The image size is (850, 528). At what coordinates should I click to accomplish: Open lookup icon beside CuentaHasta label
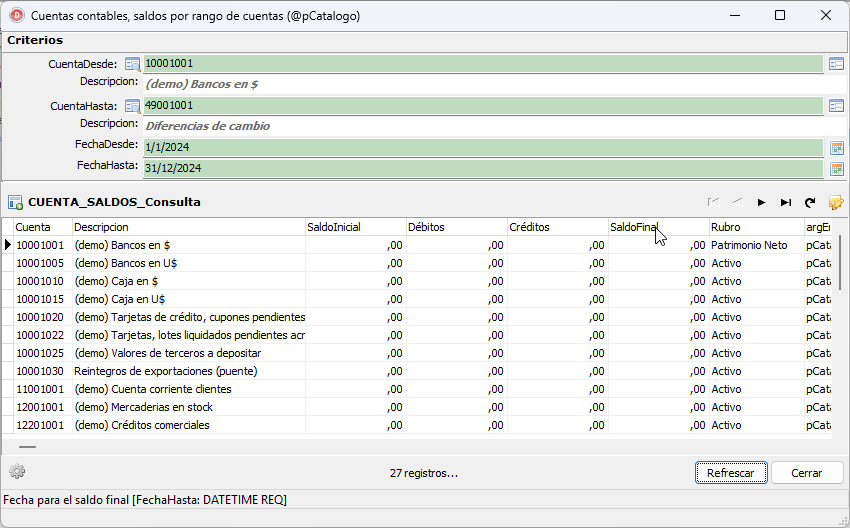click(x=132, y=106)
